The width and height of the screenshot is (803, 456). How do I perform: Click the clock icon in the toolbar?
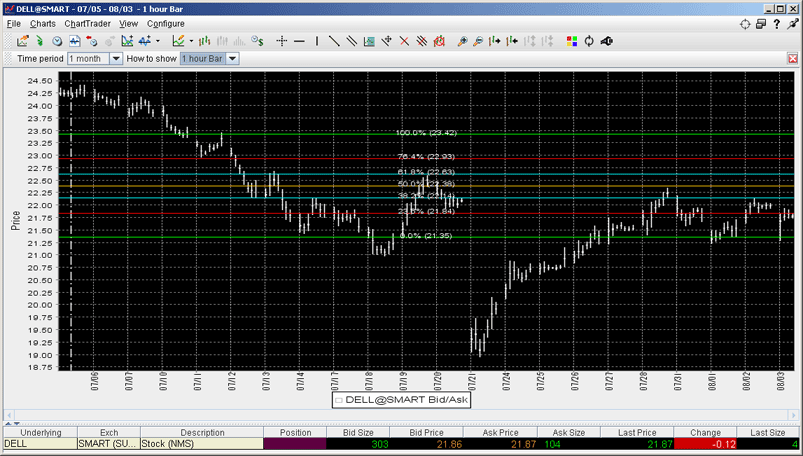tap(57, 41)
